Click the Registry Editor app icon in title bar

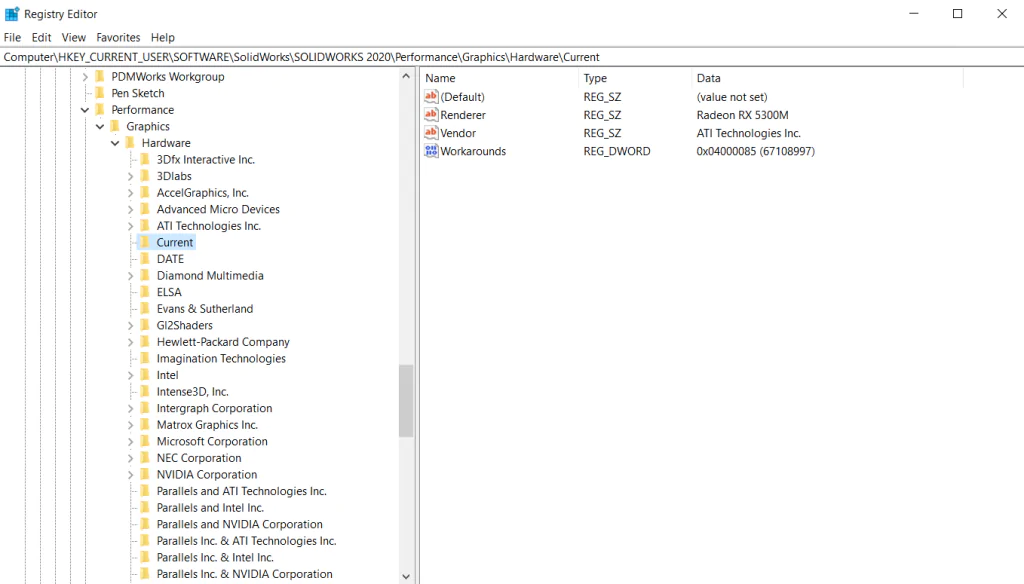click(x=12, y=14)
